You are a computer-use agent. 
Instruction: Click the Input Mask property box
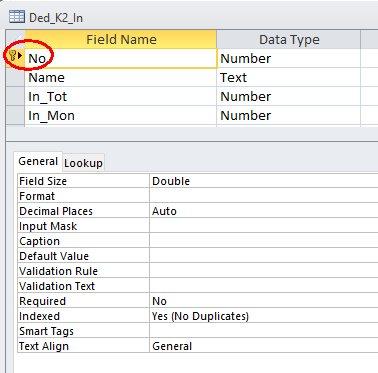pos(264,226)
